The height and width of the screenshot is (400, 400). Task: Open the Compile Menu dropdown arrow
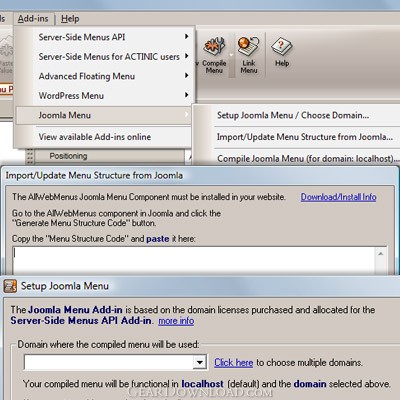pyautogui.click(x=232, y=55)
